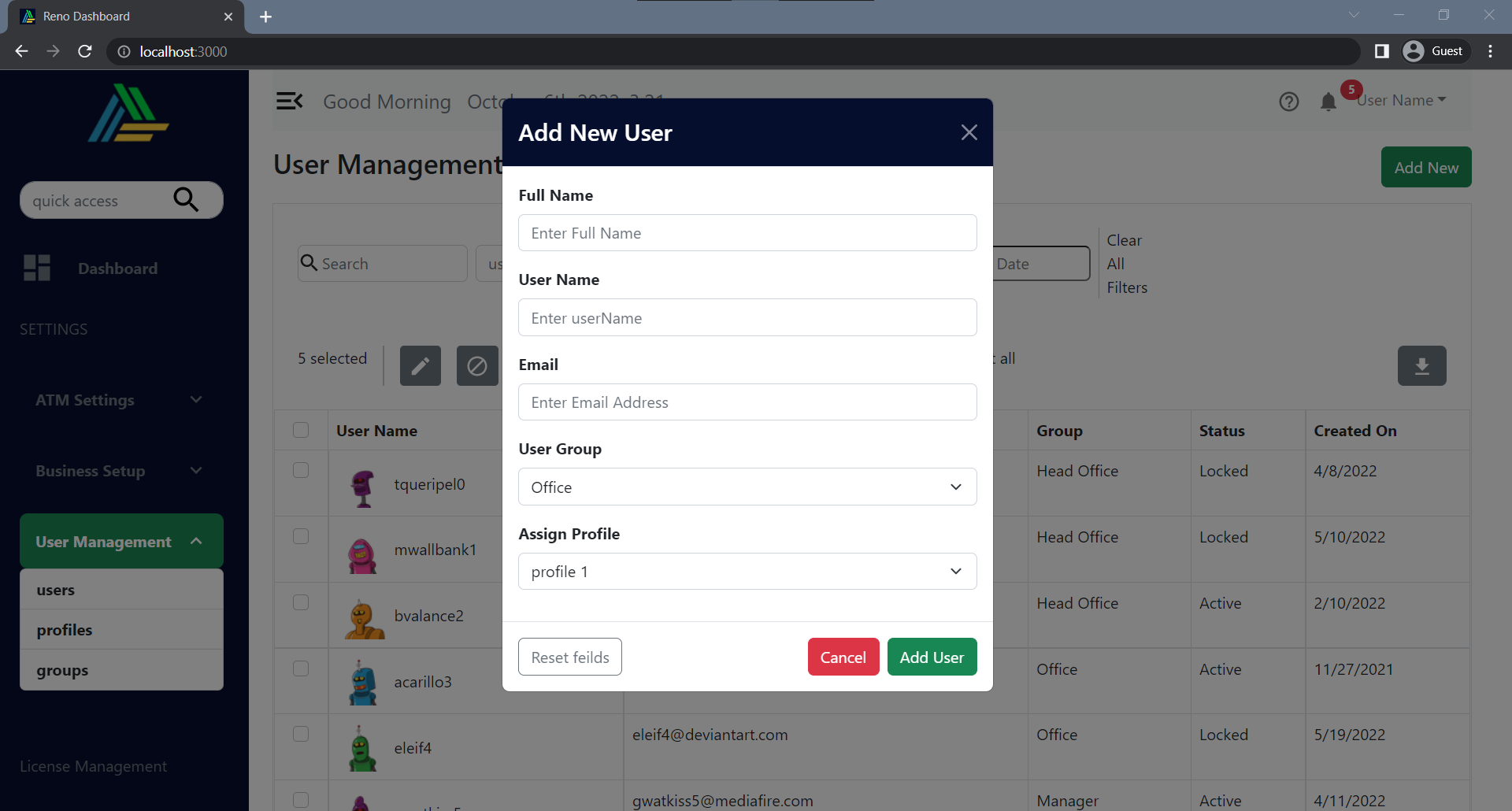The image size is (1512, 811).
Task: Click the download export button
Action: click(x=1422, y=366)
